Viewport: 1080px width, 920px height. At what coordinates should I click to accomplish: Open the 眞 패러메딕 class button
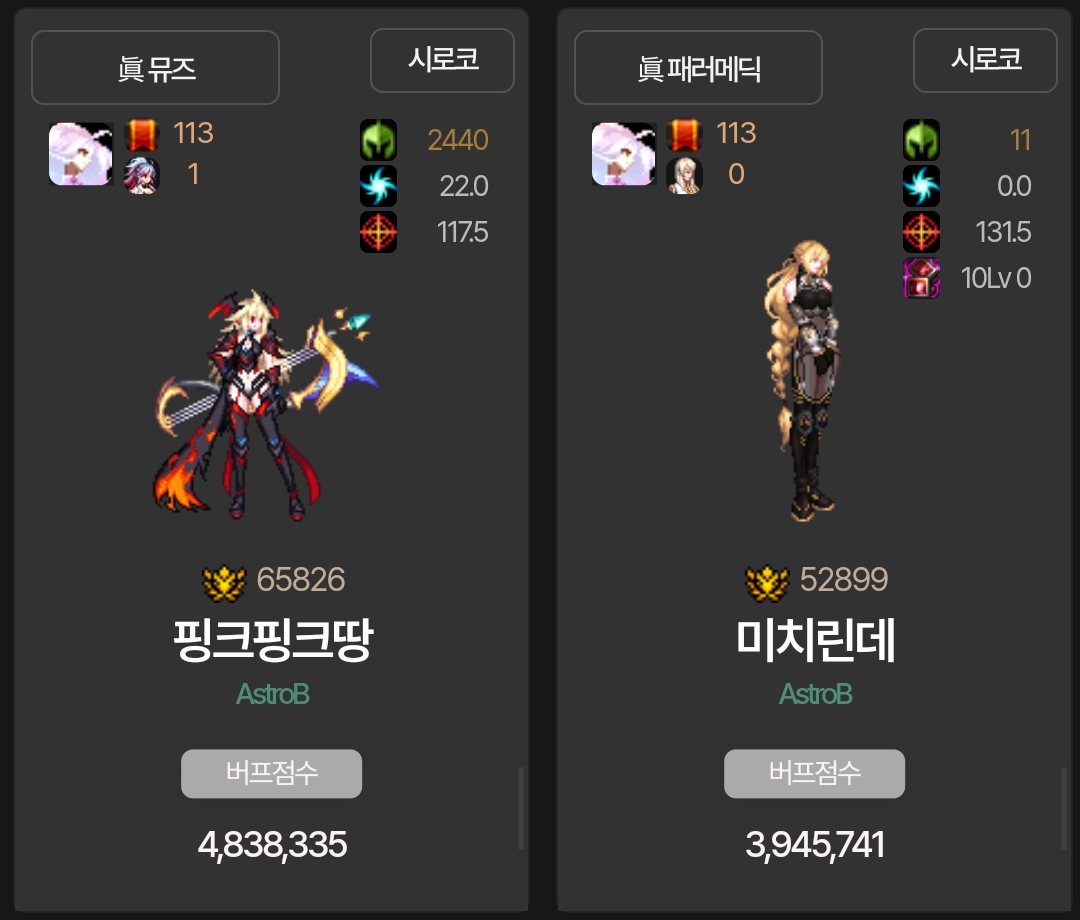698,67
